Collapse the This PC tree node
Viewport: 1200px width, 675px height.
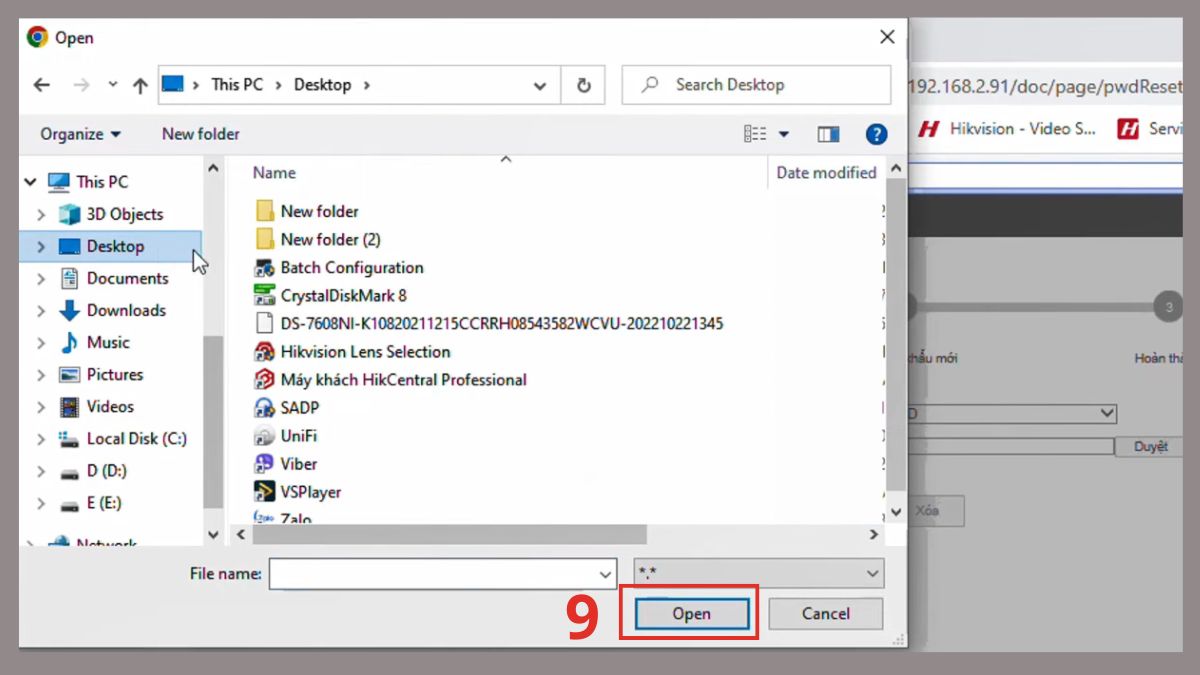30,182
